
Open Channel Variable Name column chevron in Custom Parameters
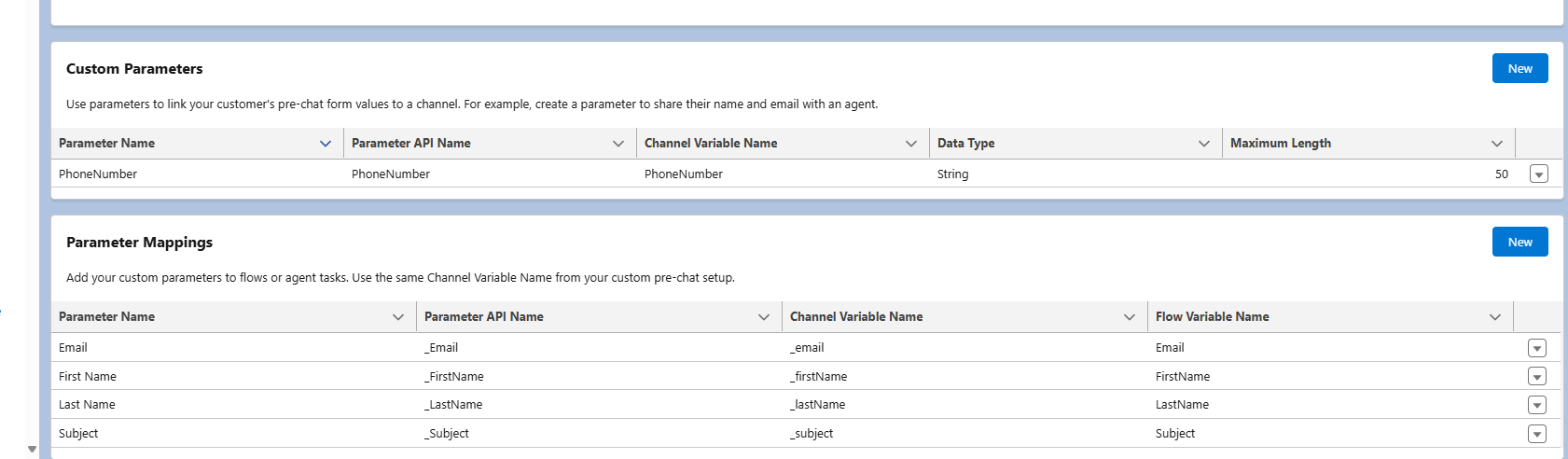tap(911, 144)
